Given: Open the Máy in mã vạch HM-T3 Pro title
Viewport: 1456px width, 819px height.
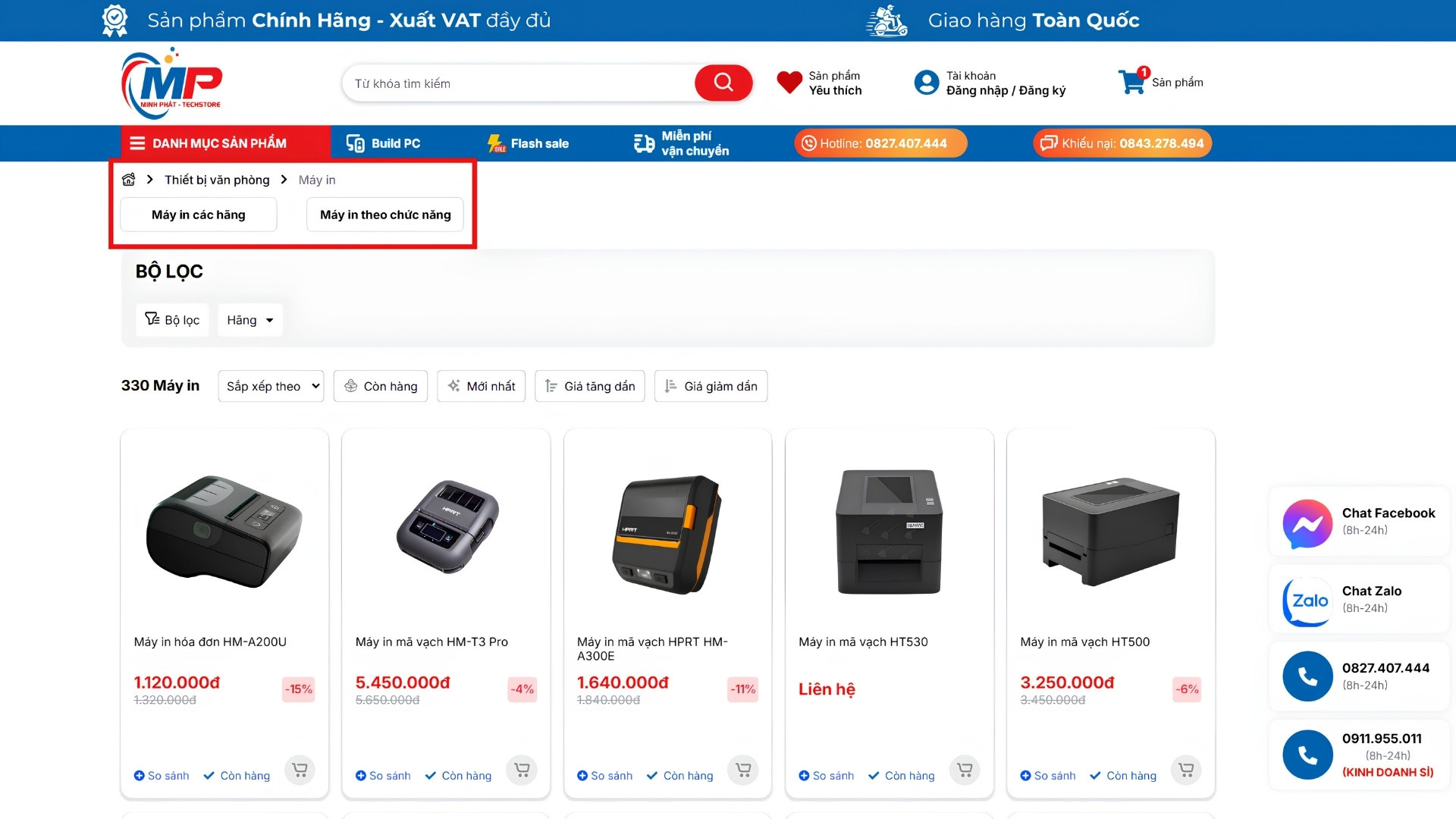Looking at the screenshot, I should [431, 642].
